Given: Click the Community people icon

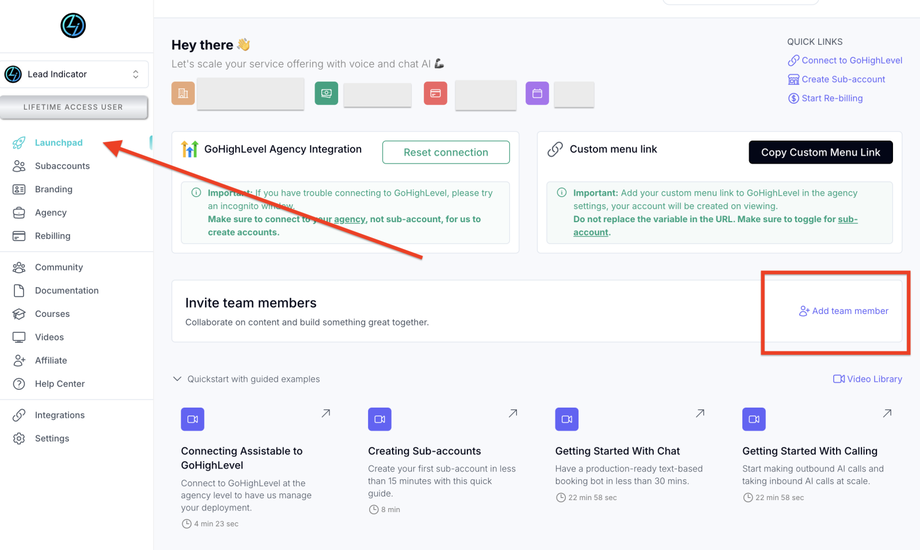Looking at the screenshot, I should click(x=19, y=267).
